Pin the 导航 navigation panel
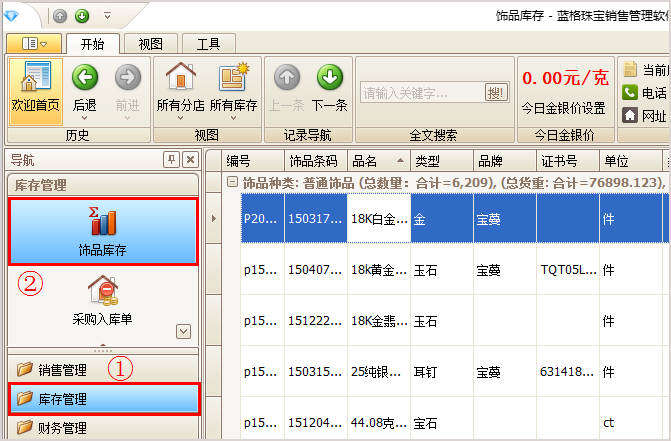This screenshot has width=671, height=441. point(171,160)
